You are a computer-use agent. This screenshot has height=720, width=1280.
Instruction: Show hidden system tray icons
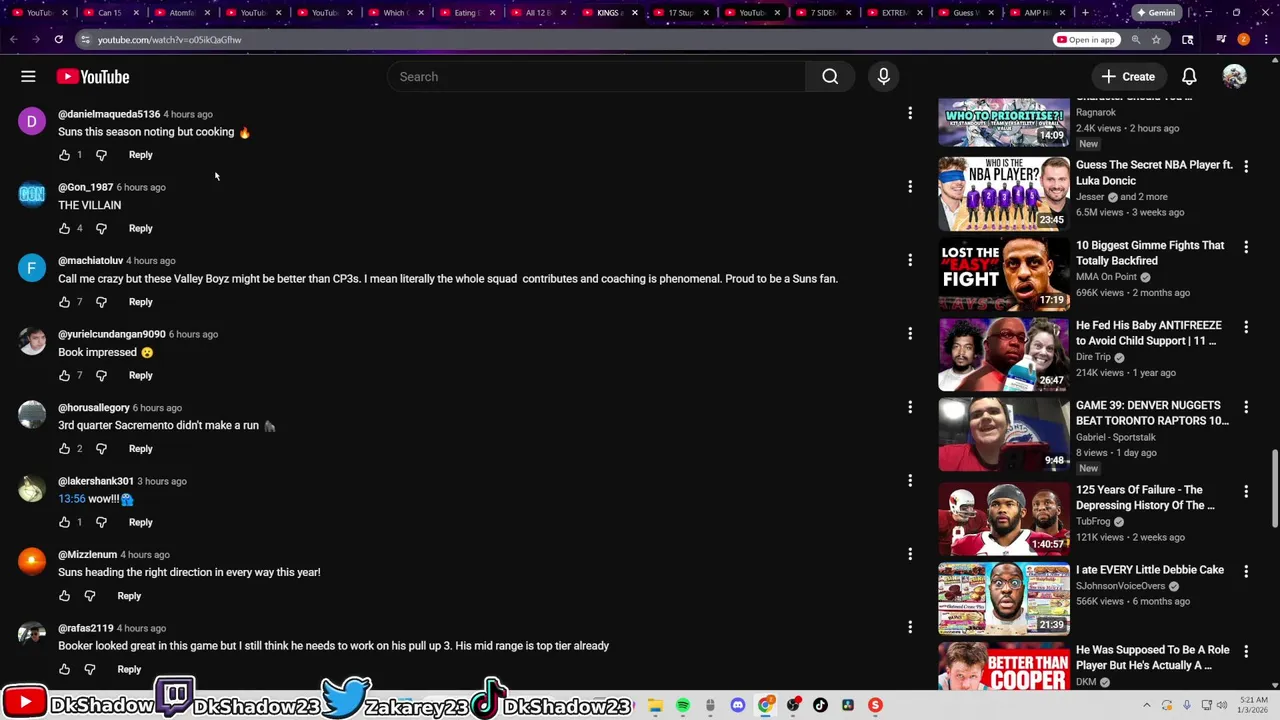pyautogui.click(x=1147, y=705)
